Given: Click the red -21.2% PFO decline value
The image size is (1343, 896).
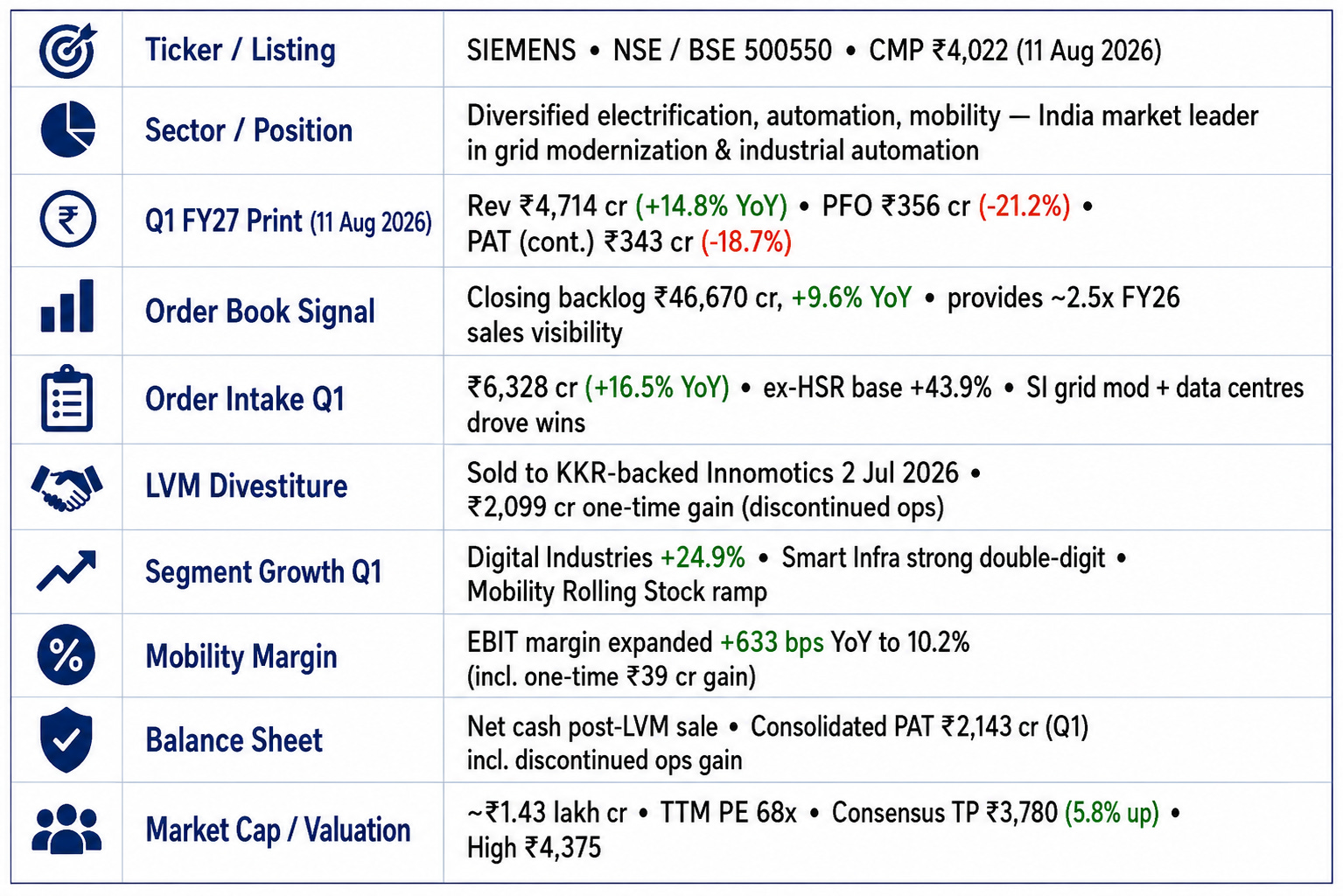Looking at the screenshot, I should pos(1025,206).
